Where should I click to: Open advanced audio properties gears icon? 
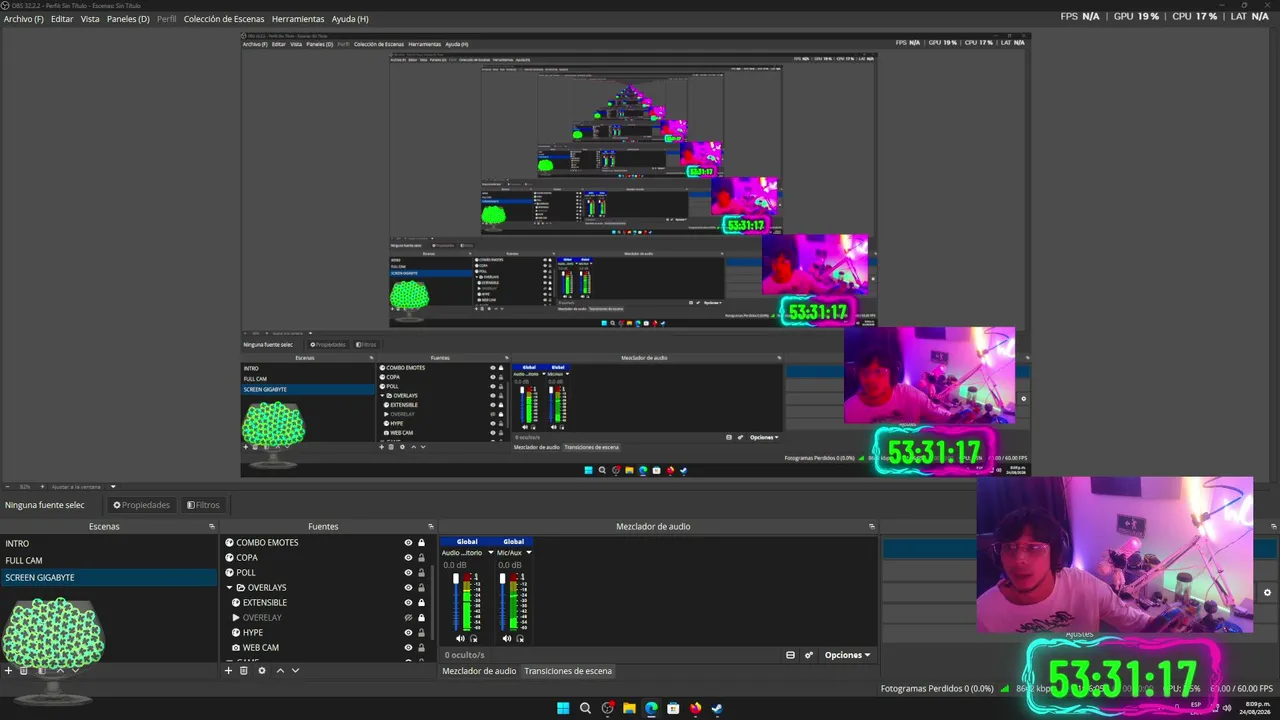click(x=808, y=655)
